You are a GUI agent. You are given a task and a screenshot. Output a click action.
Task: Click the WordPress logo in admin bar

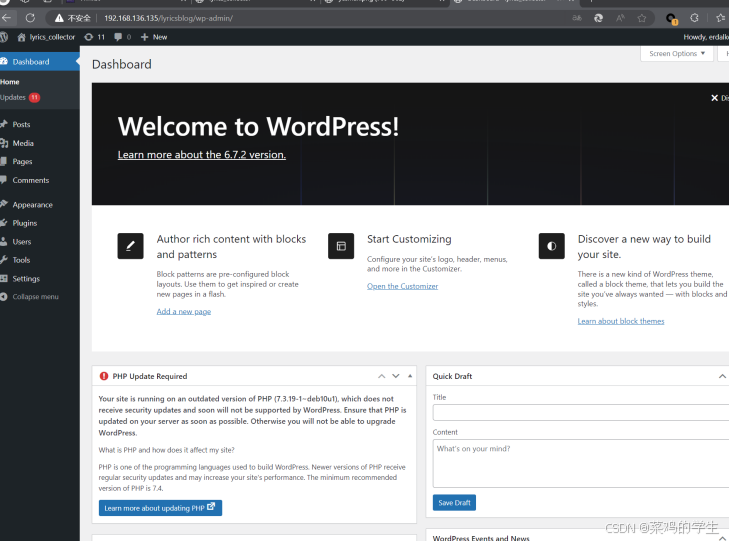4,37
